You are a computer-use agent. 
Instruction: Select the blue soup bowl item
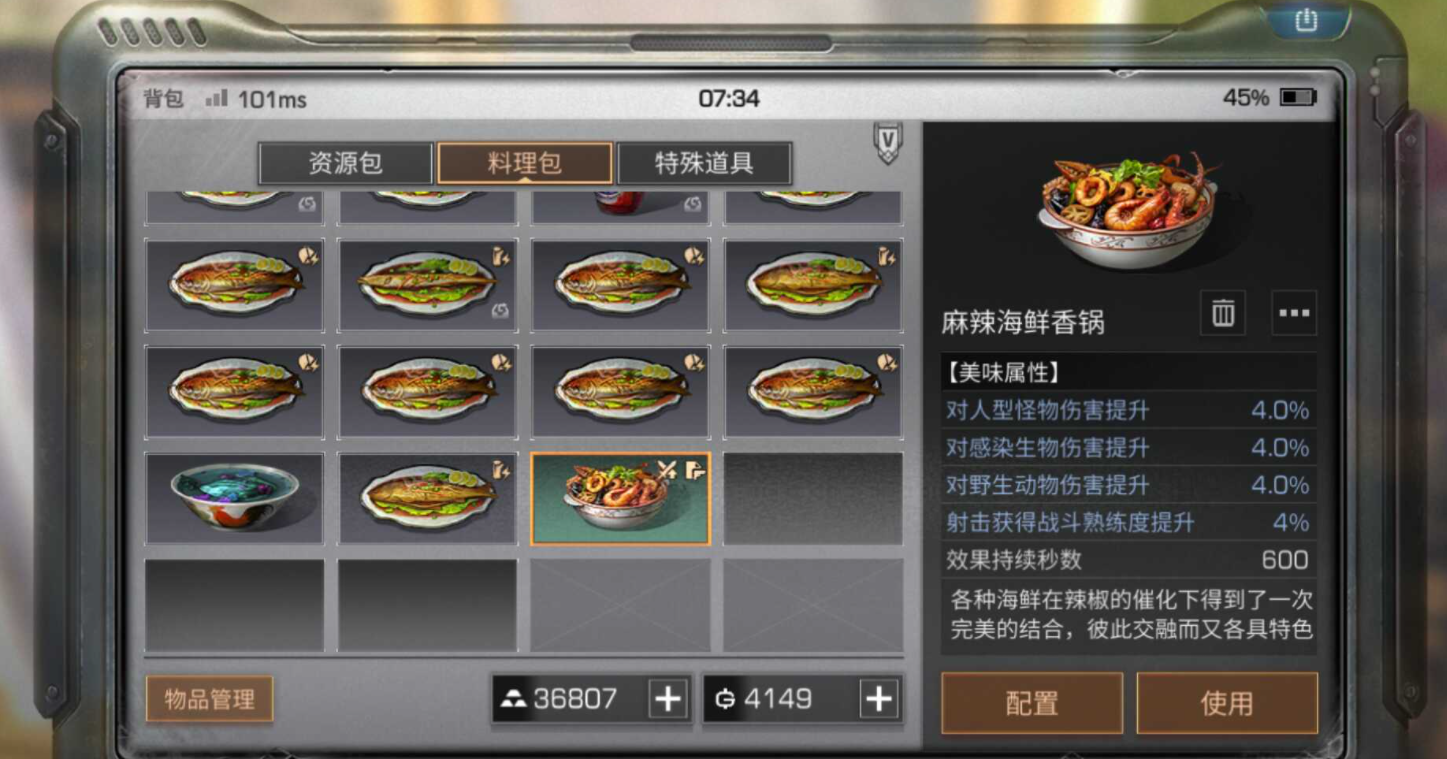click(235, 498)
